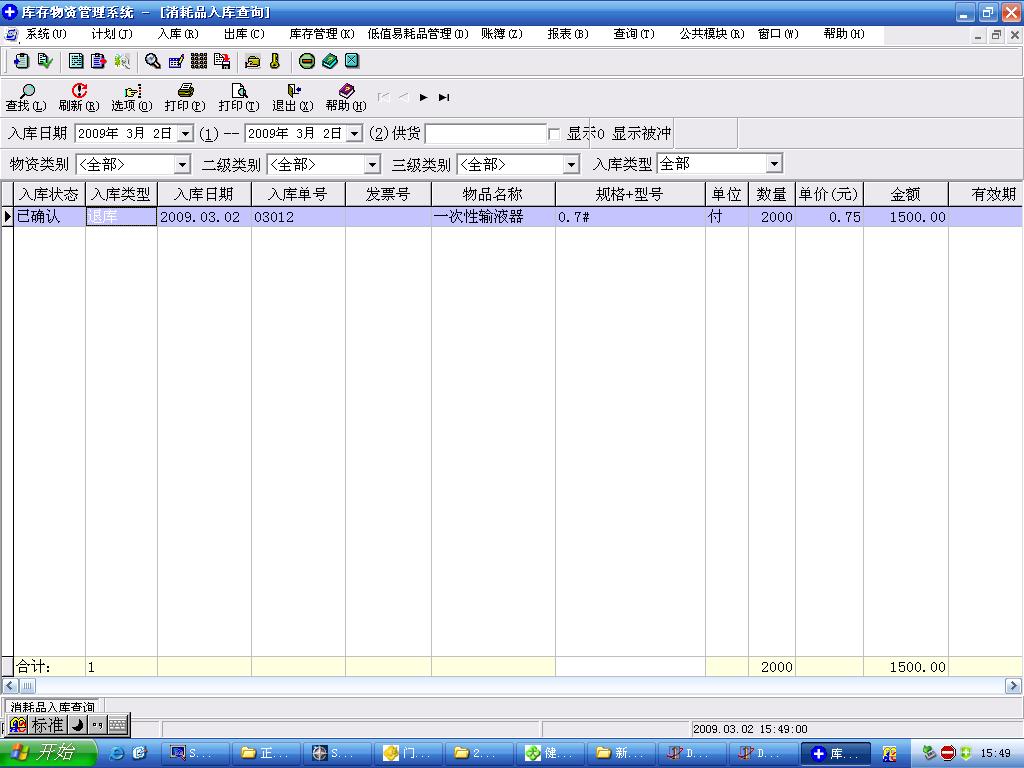1024x768 pixels.
Task: Toggle the 显示0 checkbox
Action: tap(554, 134)
